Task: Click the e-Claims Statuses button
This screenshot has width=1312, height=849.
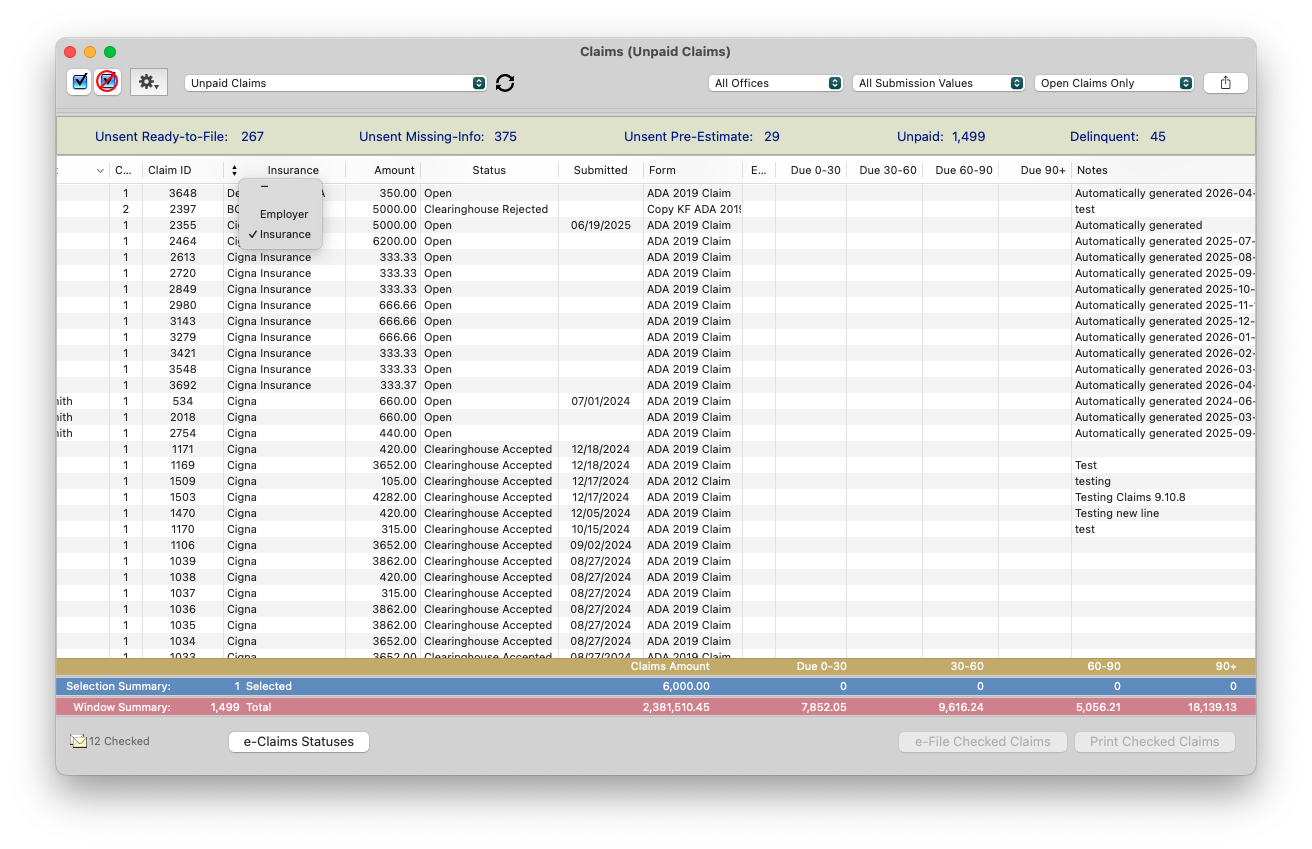Action: tap(299, 742)
